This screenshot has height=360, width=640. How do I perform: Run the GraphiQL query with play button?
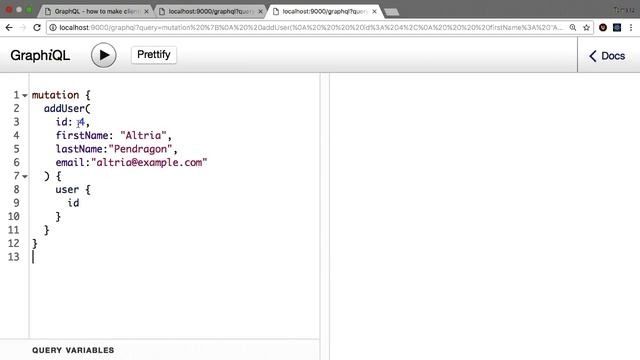104,55
